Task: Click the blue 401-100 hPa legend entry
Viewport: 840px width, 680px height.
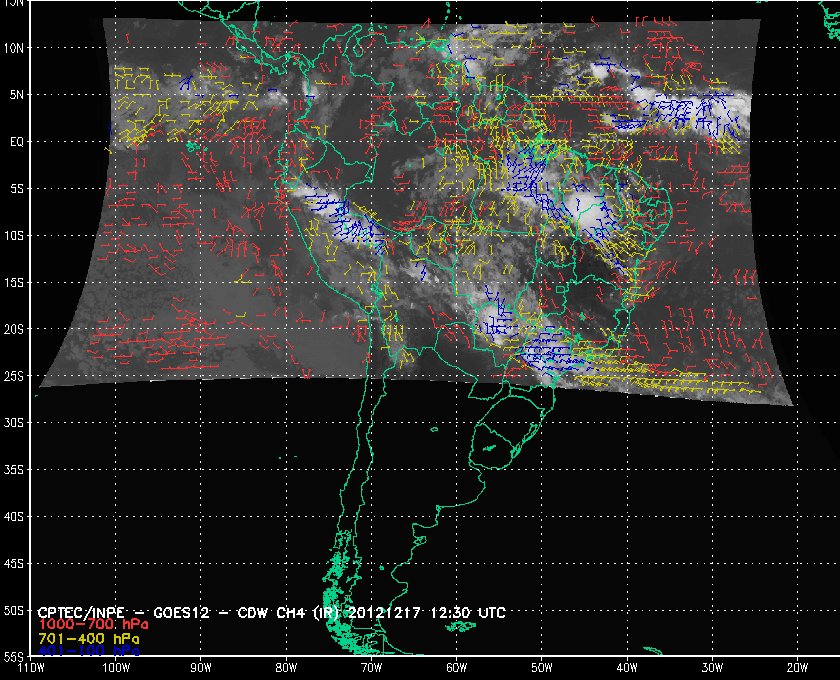Action: pos(88,650)
